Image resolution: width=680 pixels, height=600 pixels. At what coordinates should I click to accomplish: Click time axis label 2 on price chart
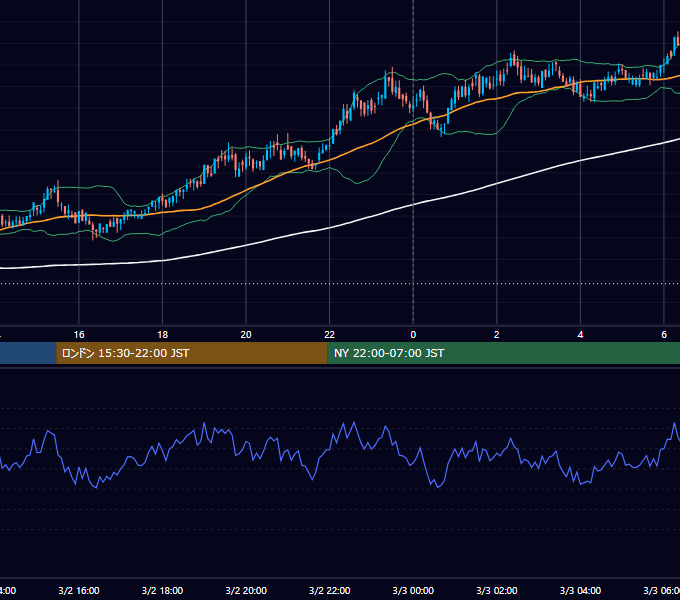497,334
